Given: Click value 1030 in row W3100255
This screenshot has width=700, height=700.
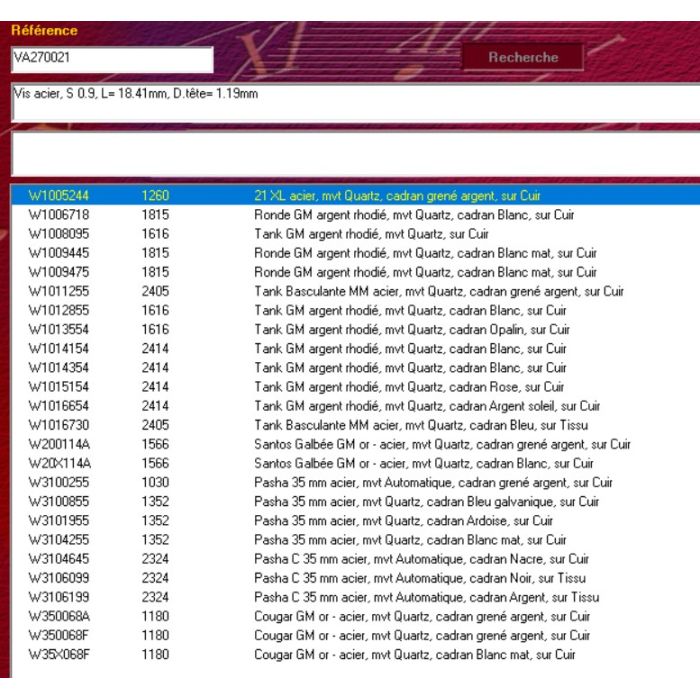Looking at the screenshot, I should pyautogui.click(x=155, y=483).
